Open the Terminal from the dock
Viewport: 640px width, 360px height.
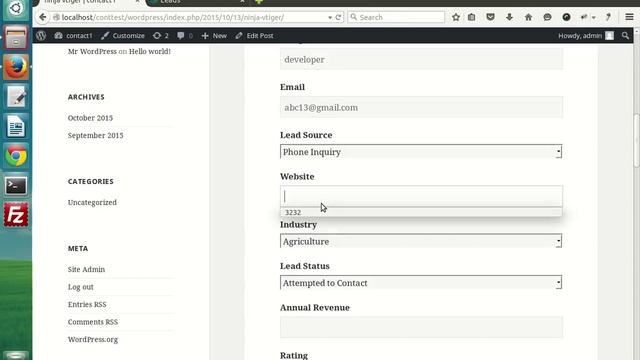16,186
